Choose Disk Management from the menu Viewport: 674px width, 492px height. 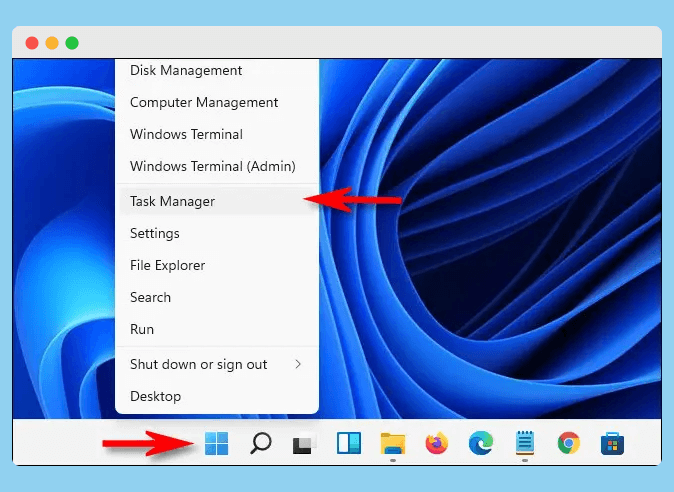point(186,70)
